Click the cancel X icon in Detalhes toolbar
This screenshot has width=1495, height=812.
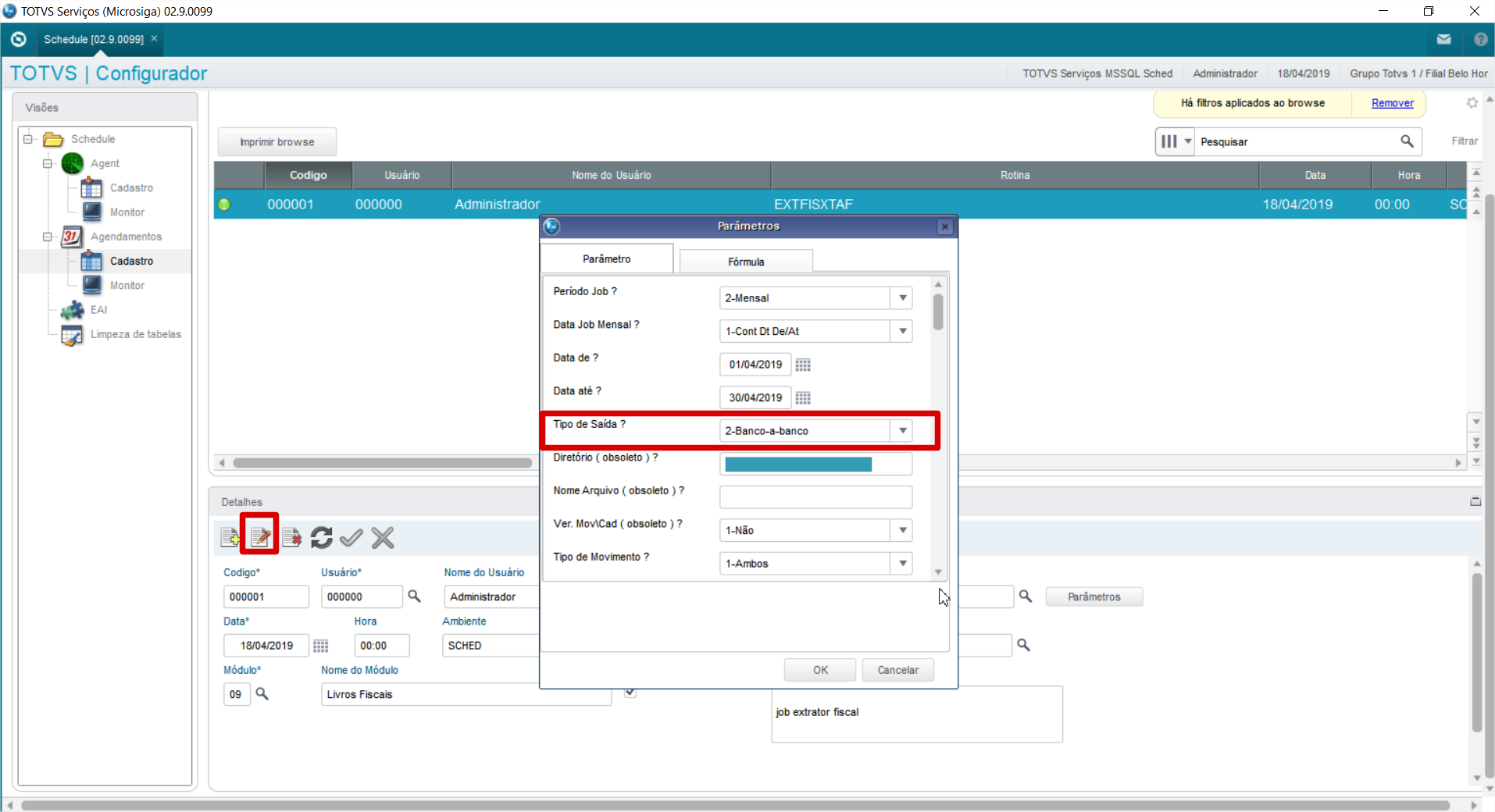click(383, 537)
